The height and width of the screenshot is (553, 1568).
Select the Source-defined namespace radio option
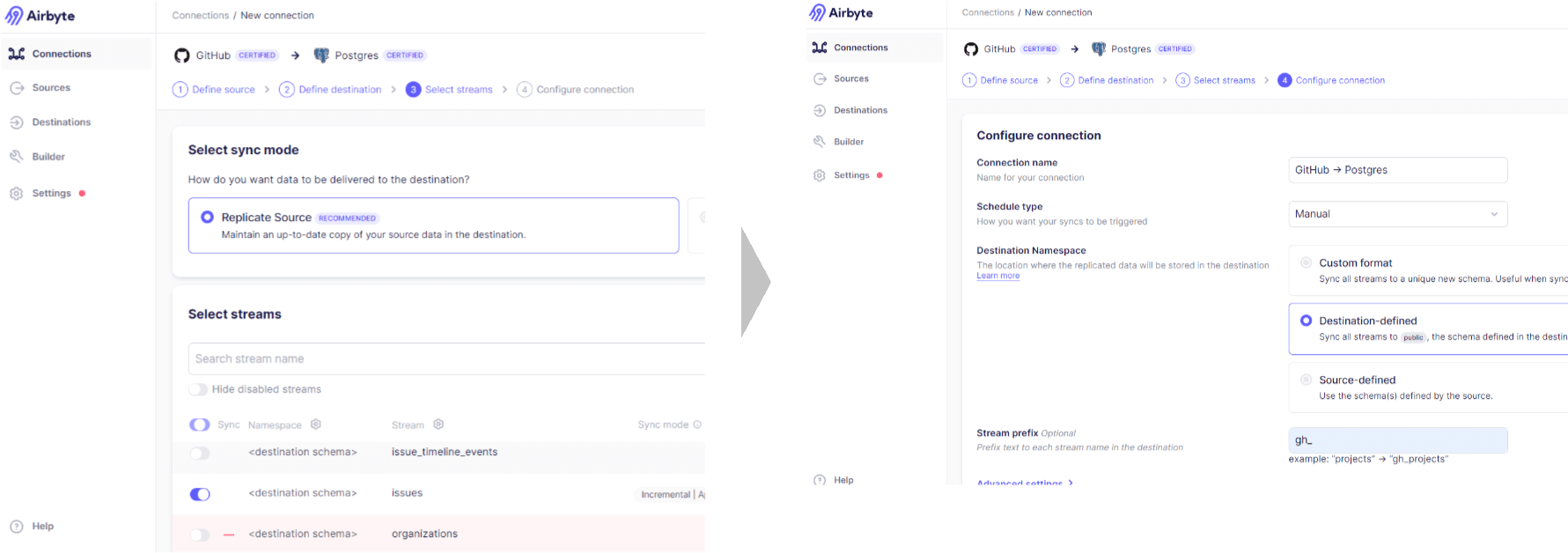pyautogui.click(x=1307, y=380)
